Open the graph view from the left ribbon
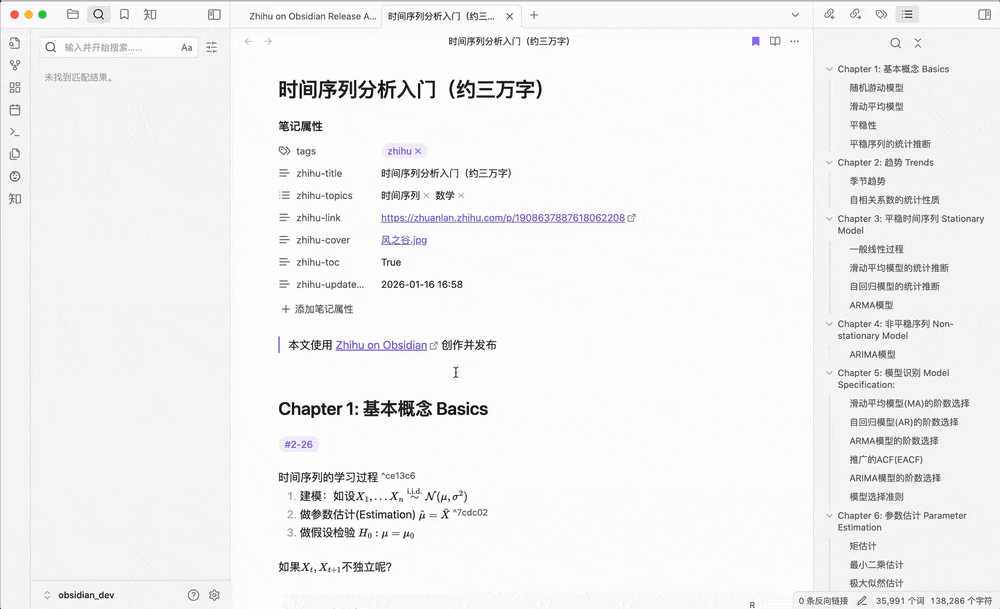The width and height of the screenshot is (1000, 609). [14, 66]
